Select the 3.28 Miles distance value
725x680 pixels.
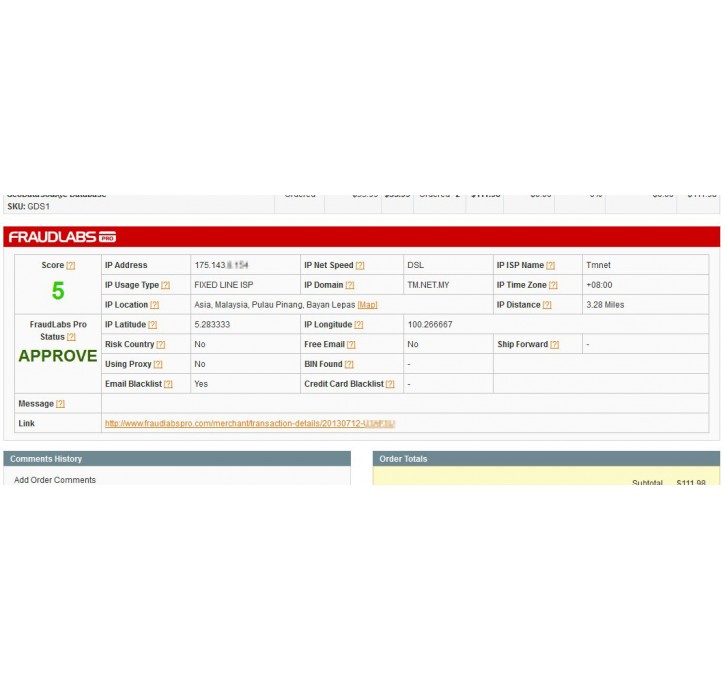click(x=605, y=305)
